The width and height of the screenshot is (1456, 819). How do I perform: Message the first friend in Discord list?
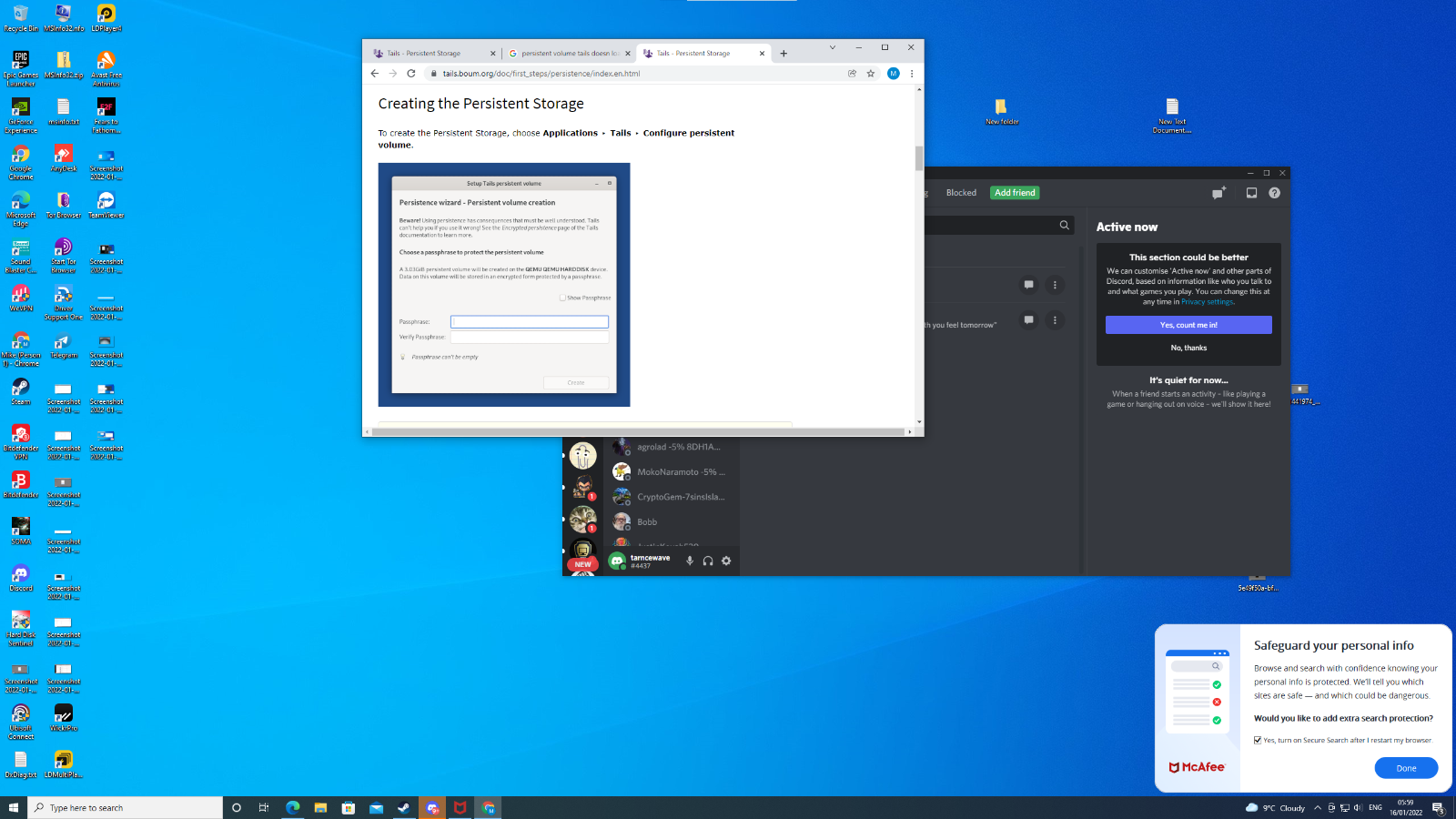pyautogui.click(x=1028, y=285)
